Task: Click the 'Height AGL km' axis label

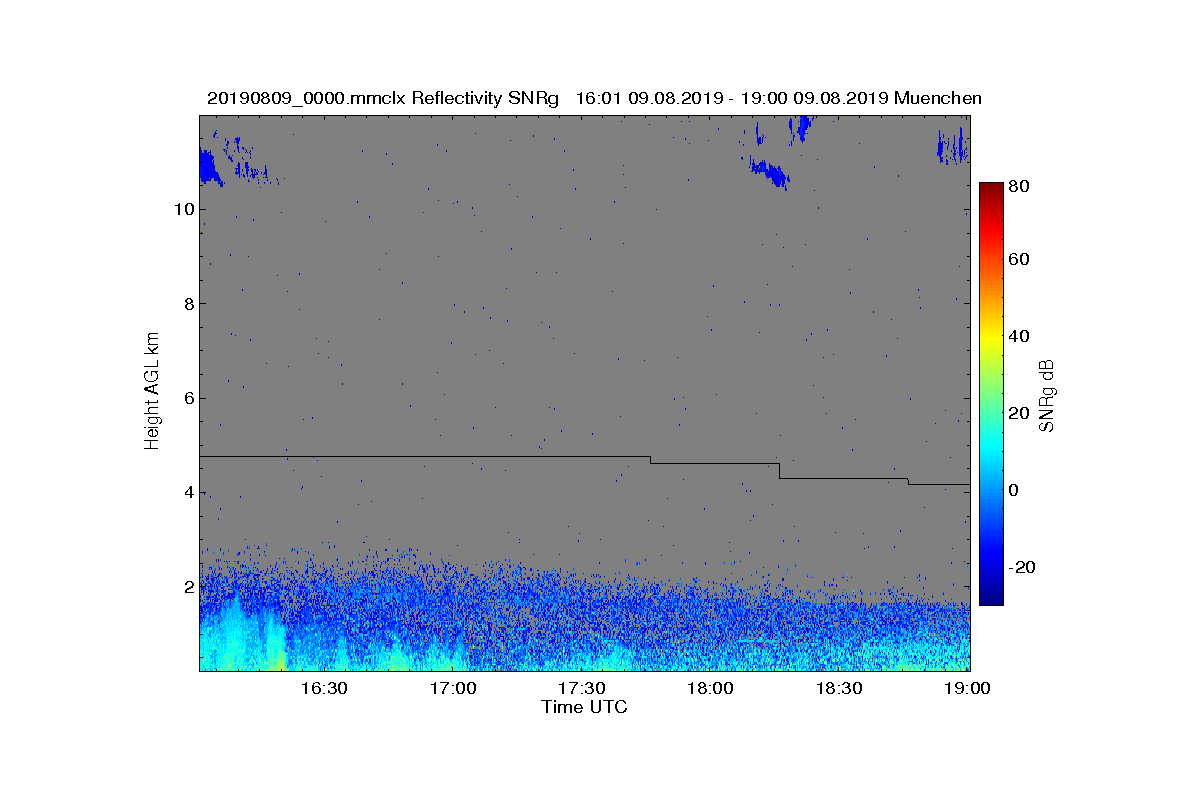Action: pyautogui.click(x=152, y=392)
